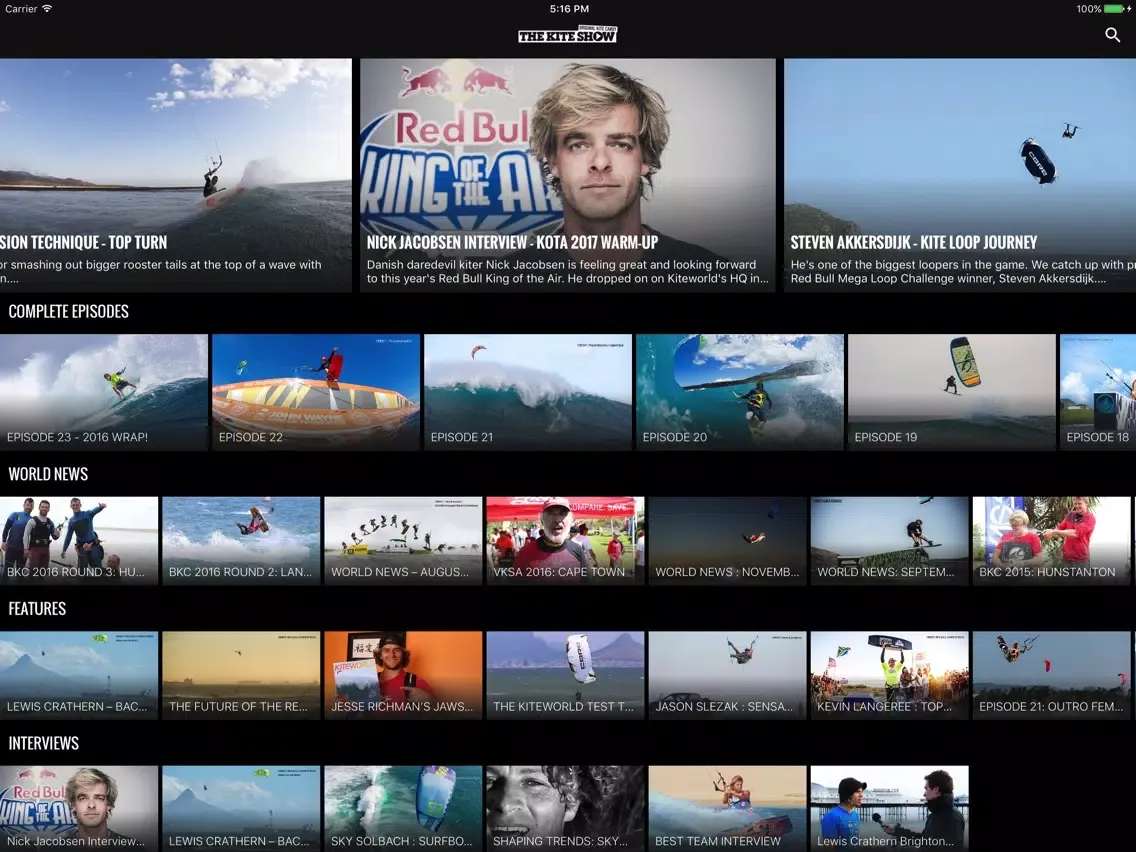Open the Technique Top Turn featured banner
The height and width of the screenshot is (852, 1136).
(176, 175)
